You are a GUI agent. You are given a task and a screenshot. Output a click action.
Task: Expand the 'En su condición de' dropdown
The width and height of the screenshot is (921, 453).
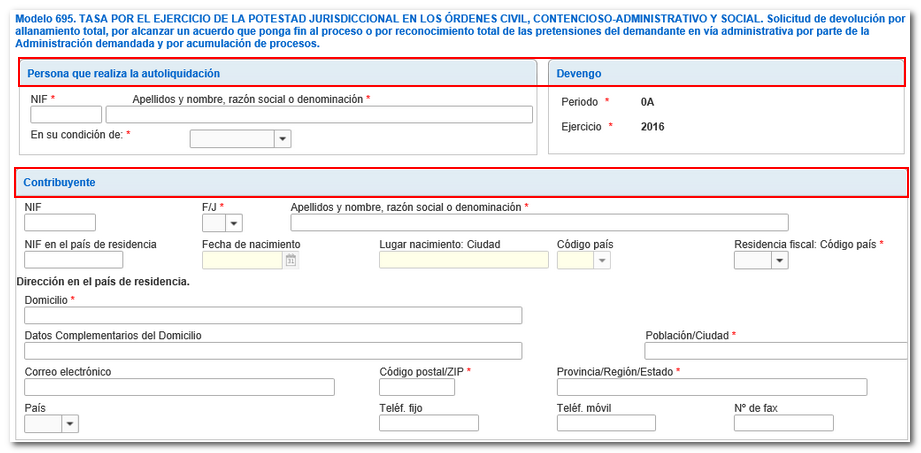pyautogui.click(x=282, y=139)
